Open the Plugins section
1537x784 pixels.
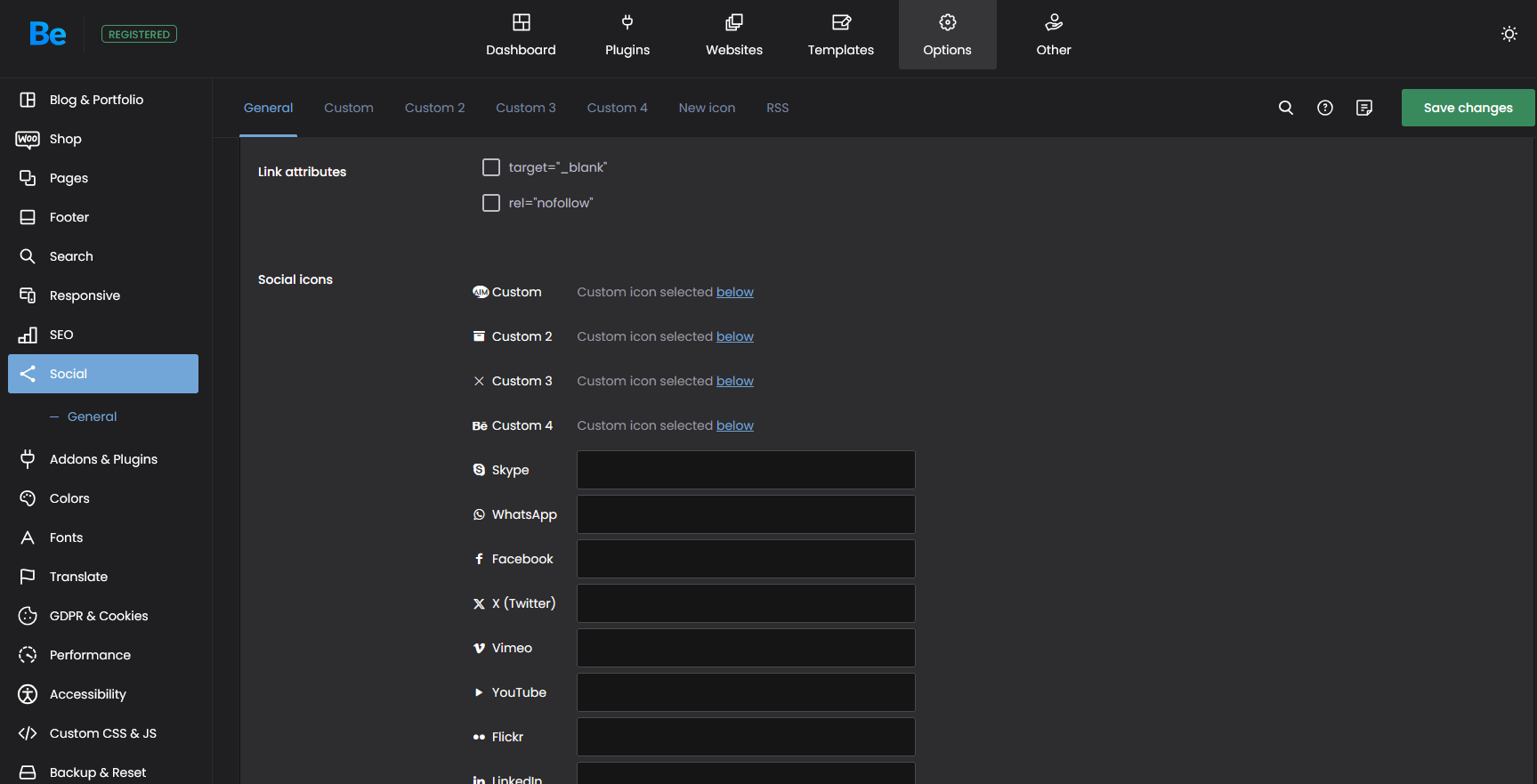click(x=627, y=35)
